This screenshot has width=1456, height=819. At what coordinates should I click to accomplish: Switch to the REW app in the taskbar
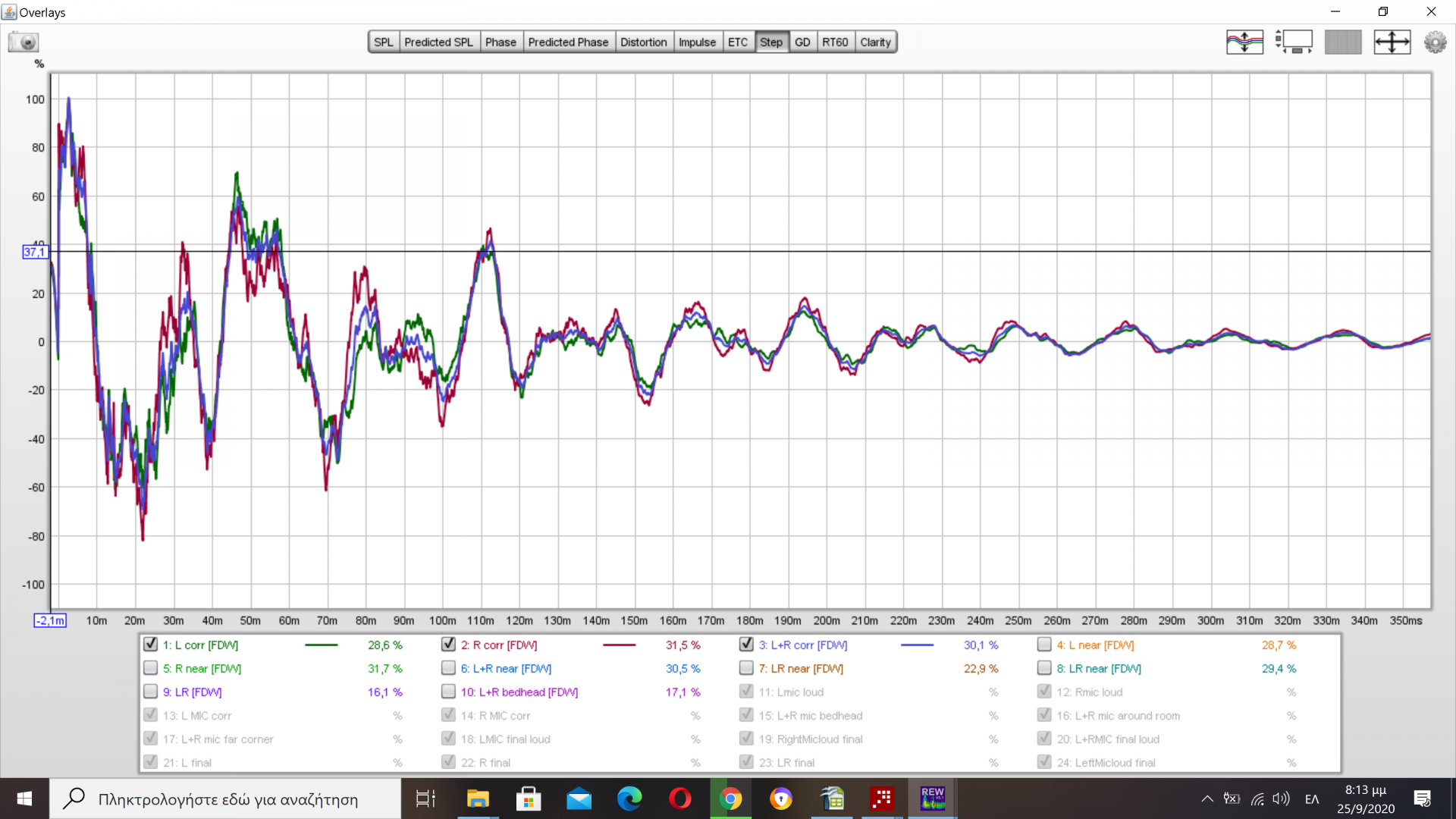tap(933, 799)
